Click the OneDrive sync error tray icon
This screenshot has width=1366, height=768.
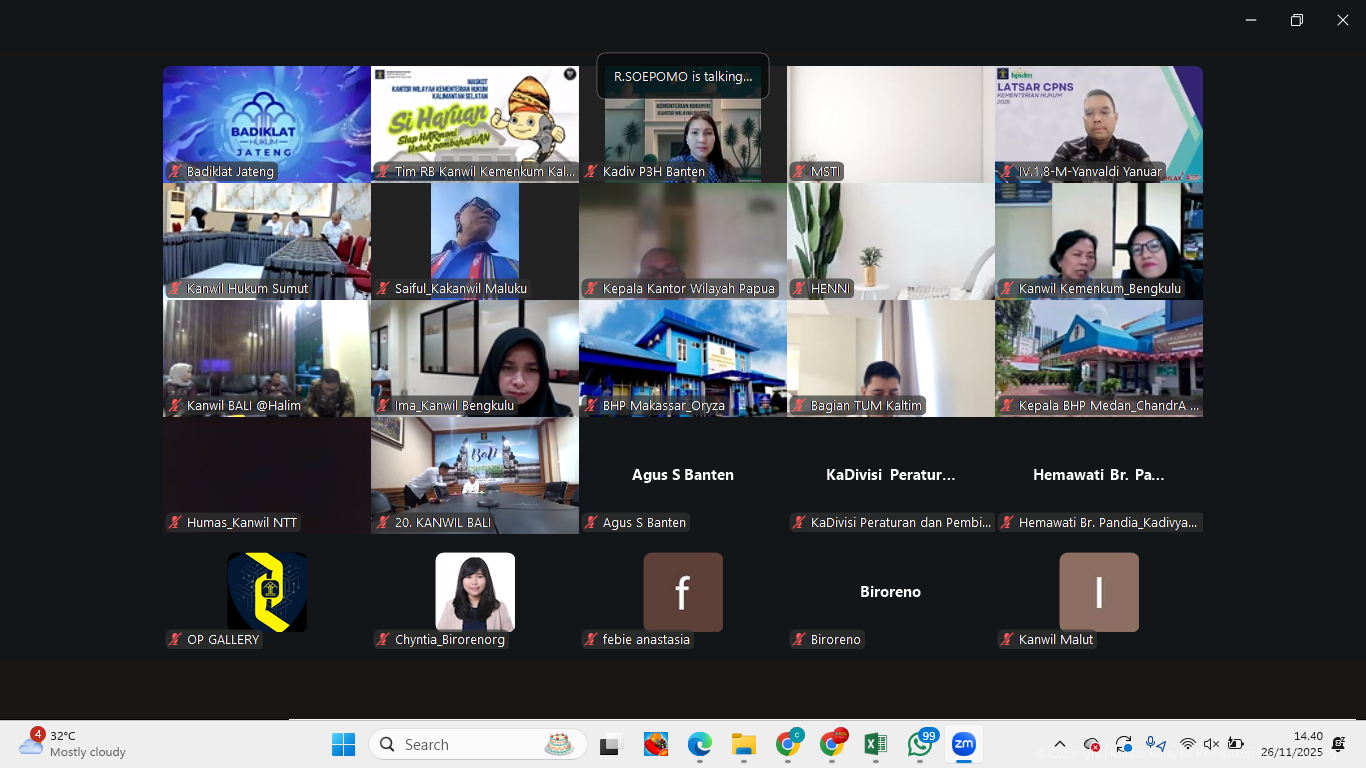[1092, 744]
